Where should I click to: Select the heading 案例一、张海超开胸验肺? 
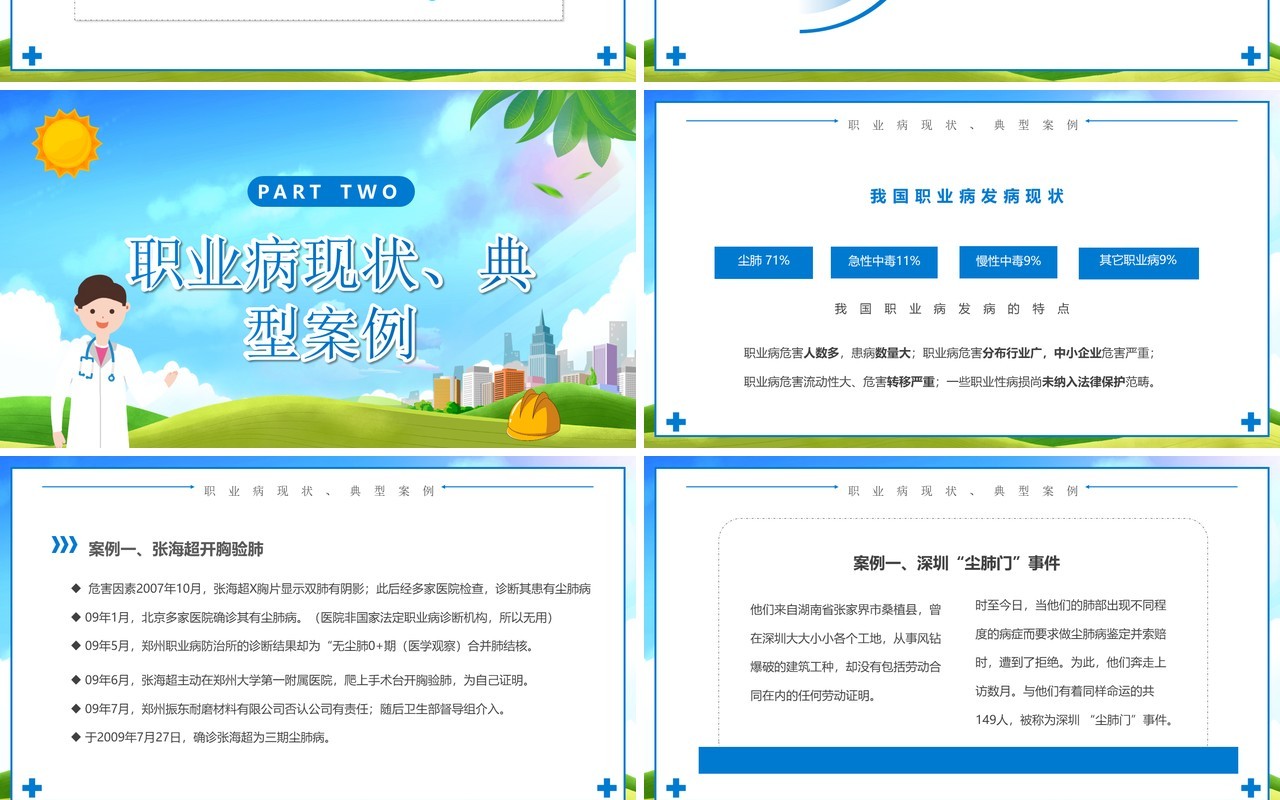(x=176, y=549)
